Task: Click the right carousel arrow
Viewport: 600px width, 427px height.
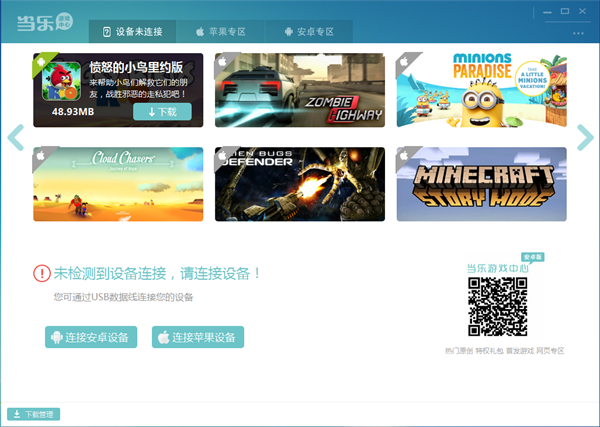Action: (x=585, y=137)
